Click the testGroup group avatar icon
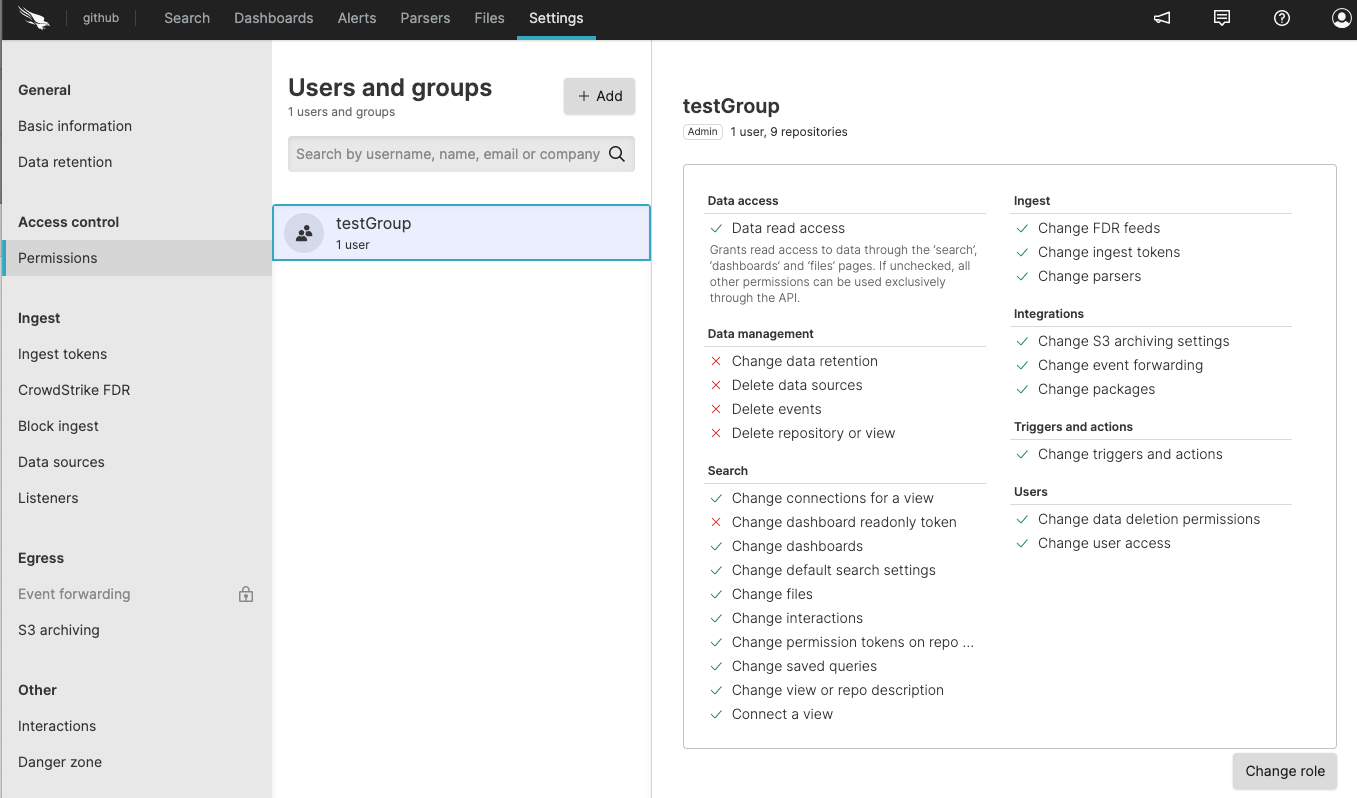 click(x=303, y=233)
